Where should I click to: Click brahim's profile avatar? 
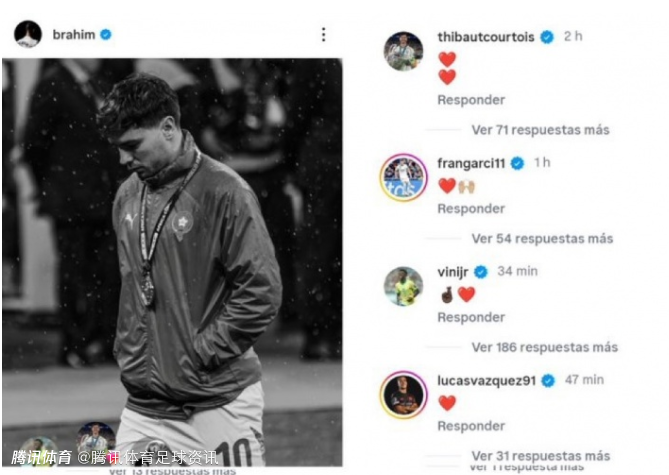click(x=28, y=34)
